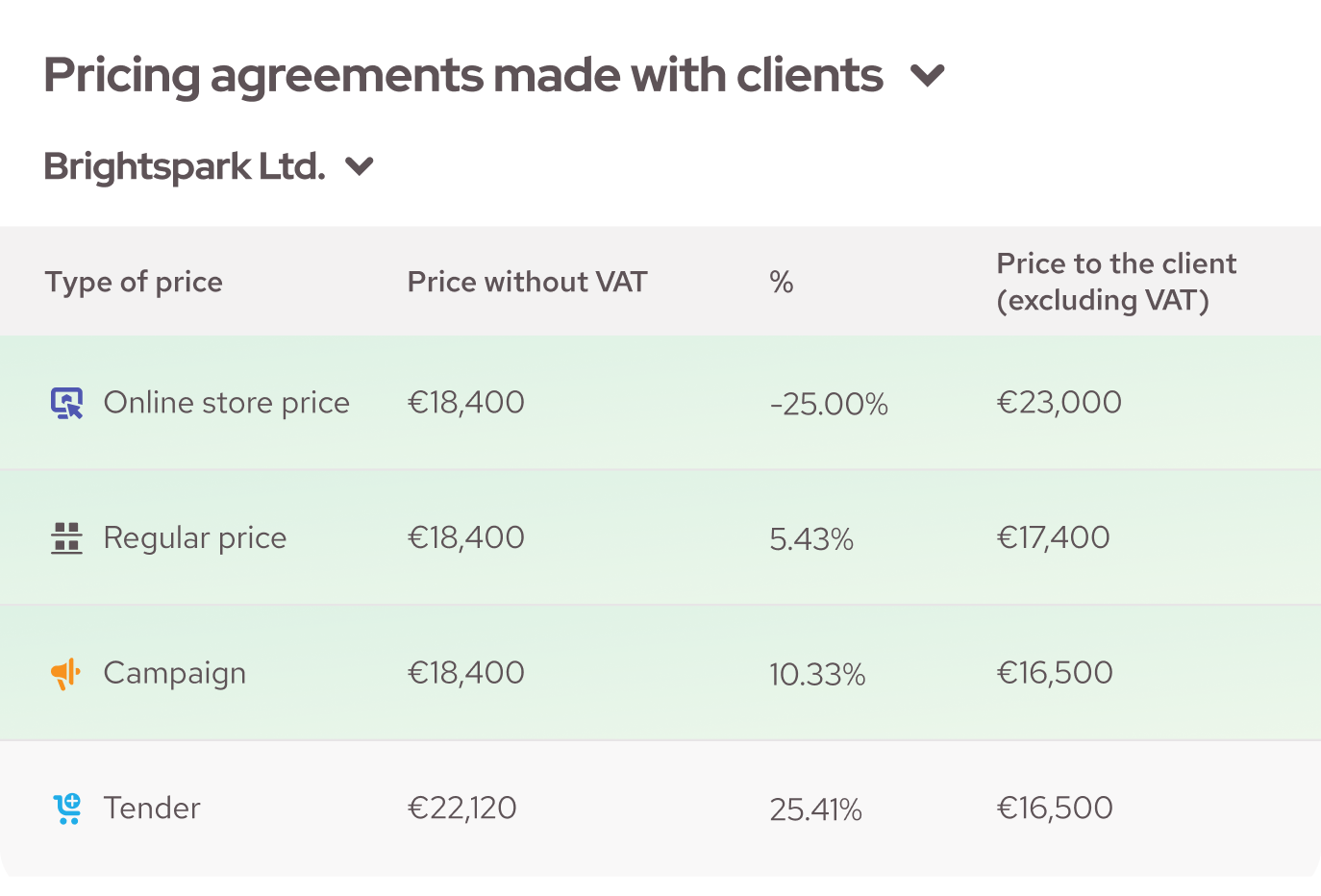Select the Pricing agreements made with clients heading

tap(462, 75)
